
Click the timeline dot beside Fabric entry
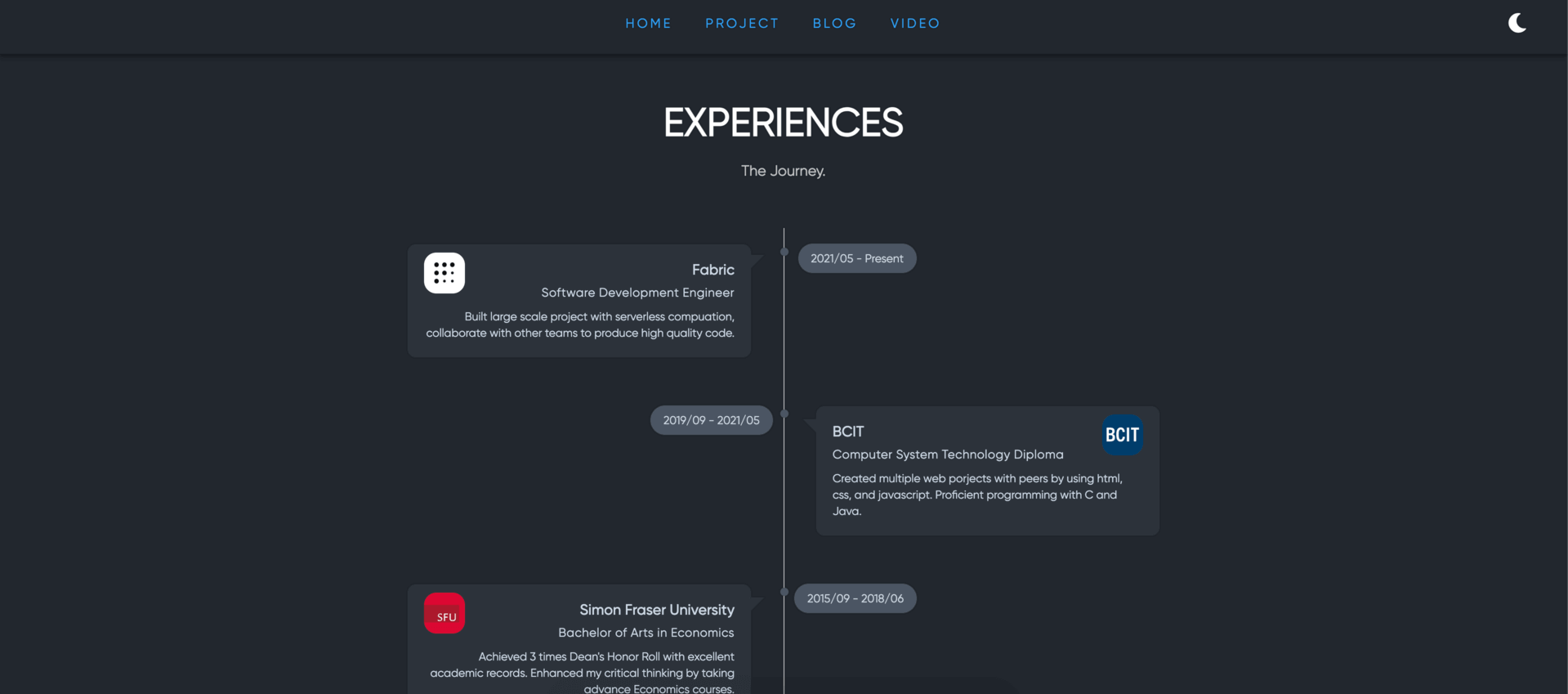click(784, 252)
